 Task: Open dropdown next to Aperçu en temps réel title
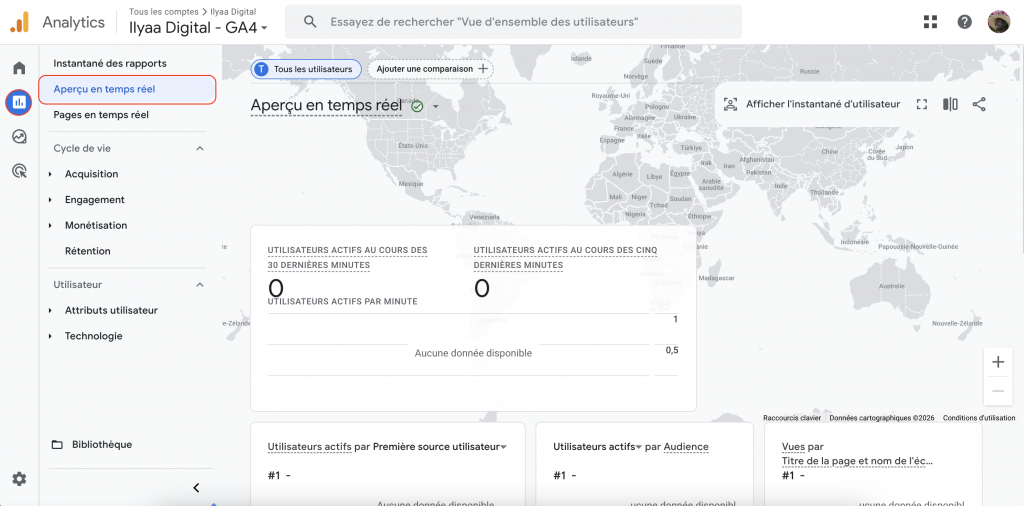click(x=436, y=106)
